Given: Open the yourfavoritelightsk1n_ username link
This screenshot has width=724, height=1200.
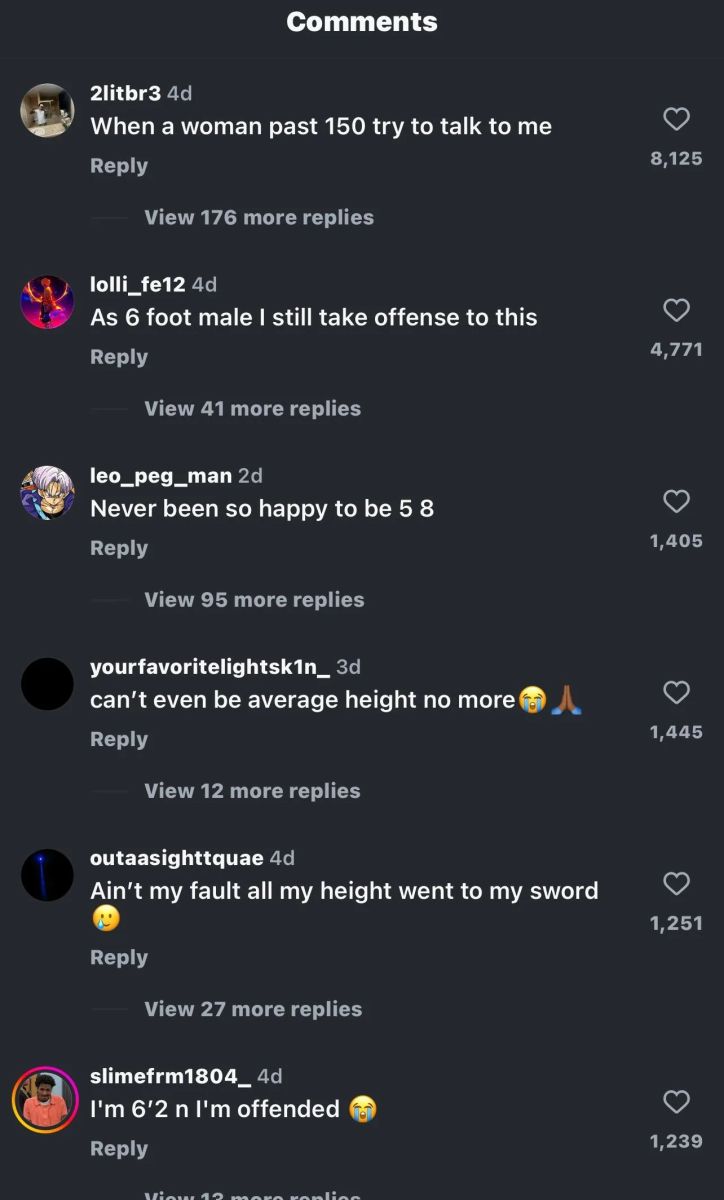Looking at the screenshot, I should [x=210, y=667].
